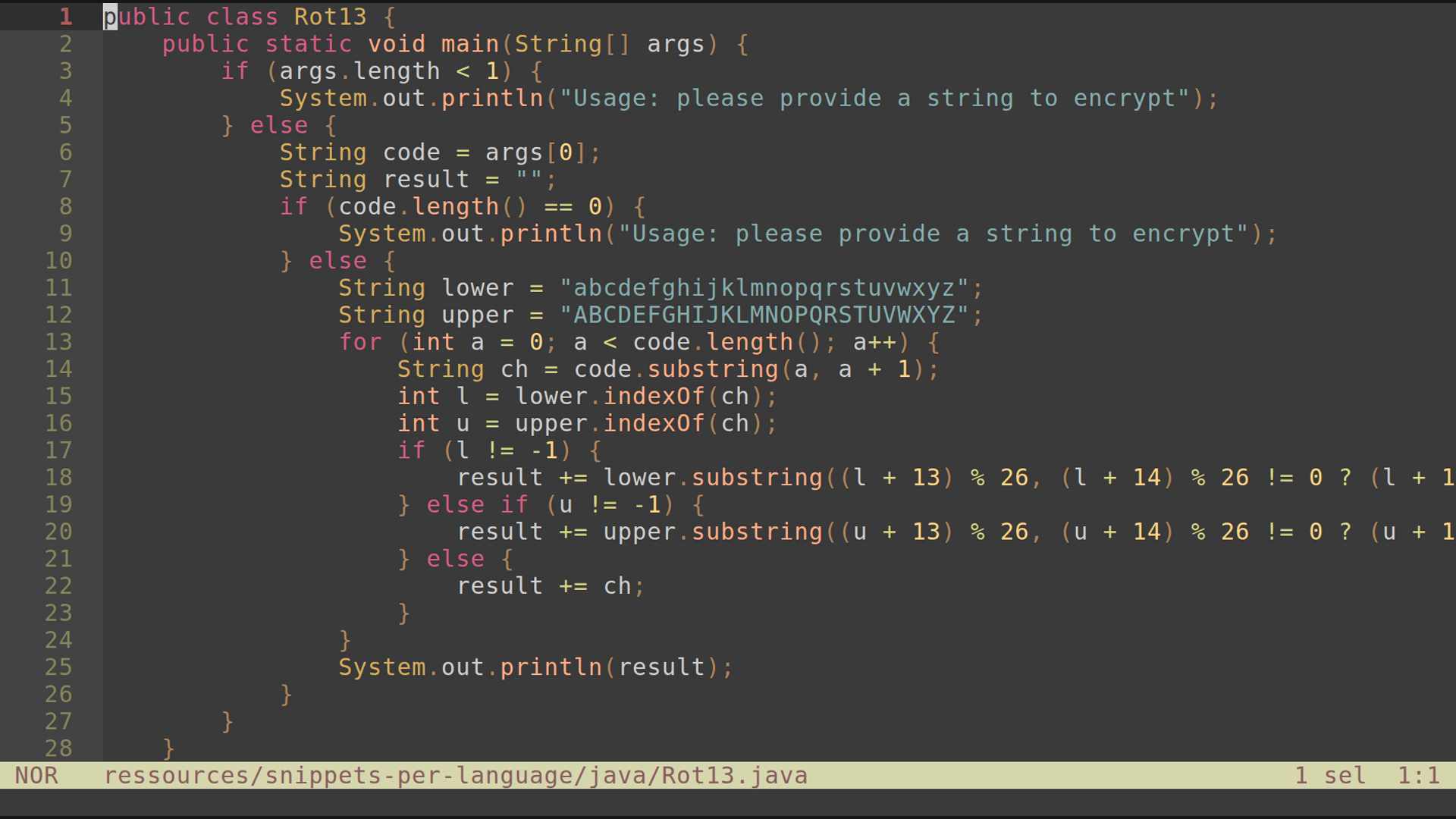Click the else keyword on line 5
Viewport: 1456px width, 819px height.
click(278, 125)
